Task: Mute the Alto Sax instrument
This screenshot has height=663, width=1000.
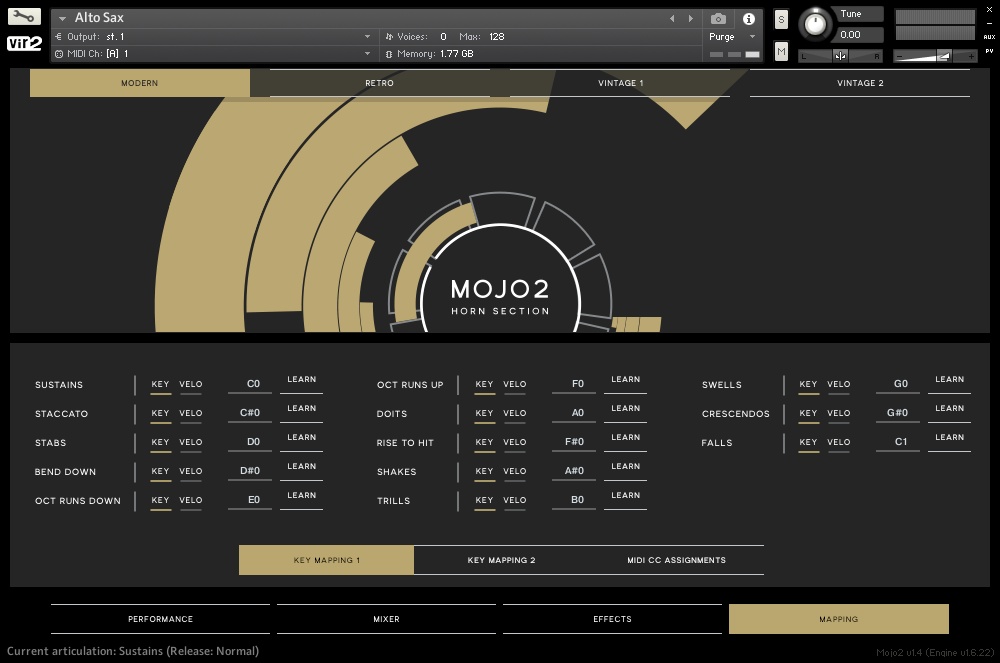Action: pyautogui.click(x=781, y=51)
